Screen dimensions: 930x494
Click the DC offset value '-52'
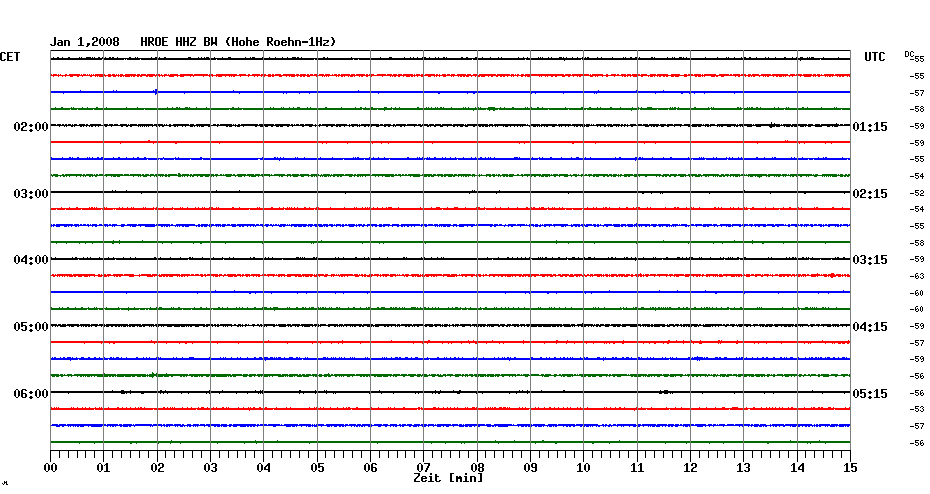(917, 193)
